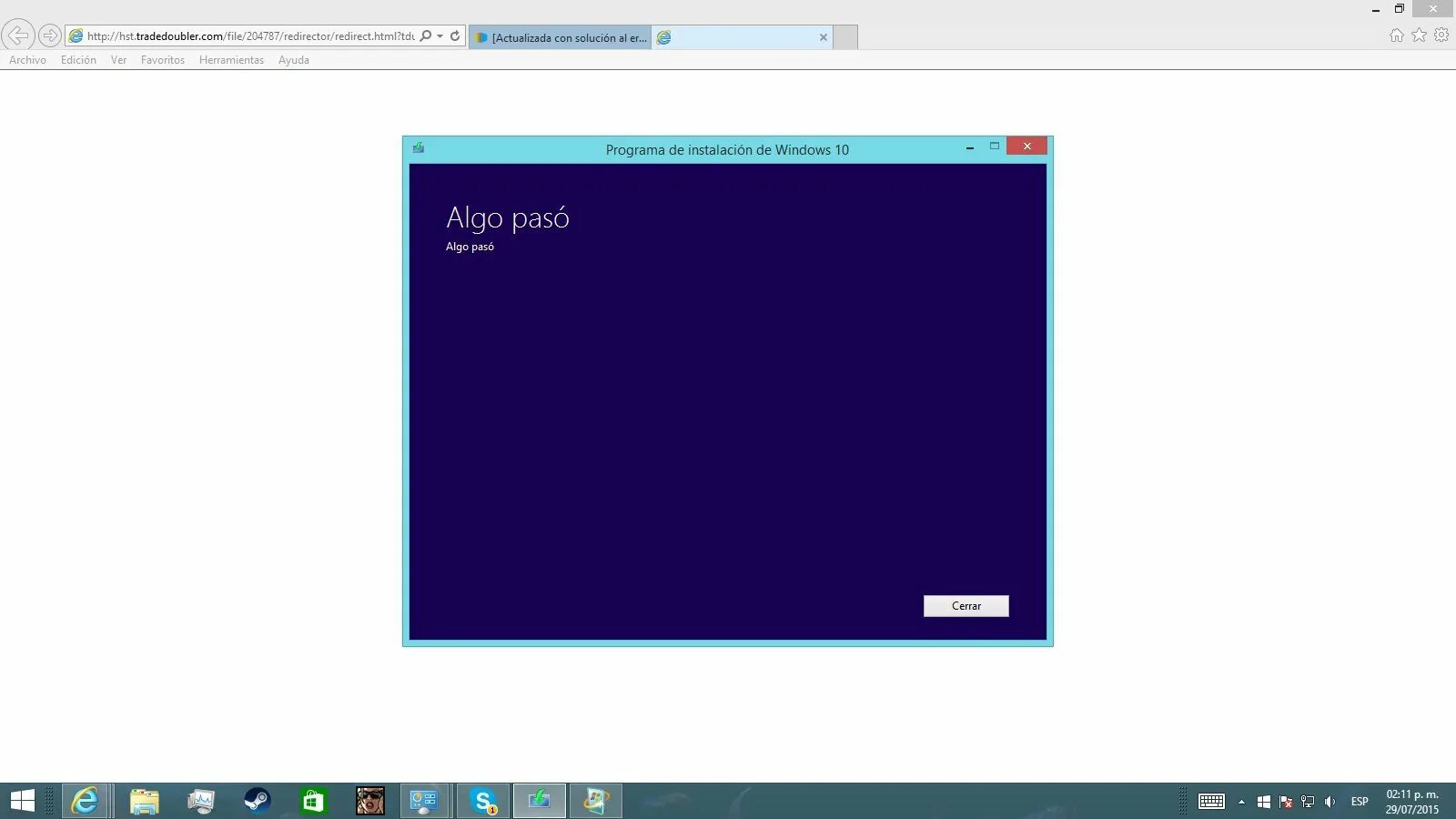
Task: Open the Ayuda menu
Action: tap(294, 60)
